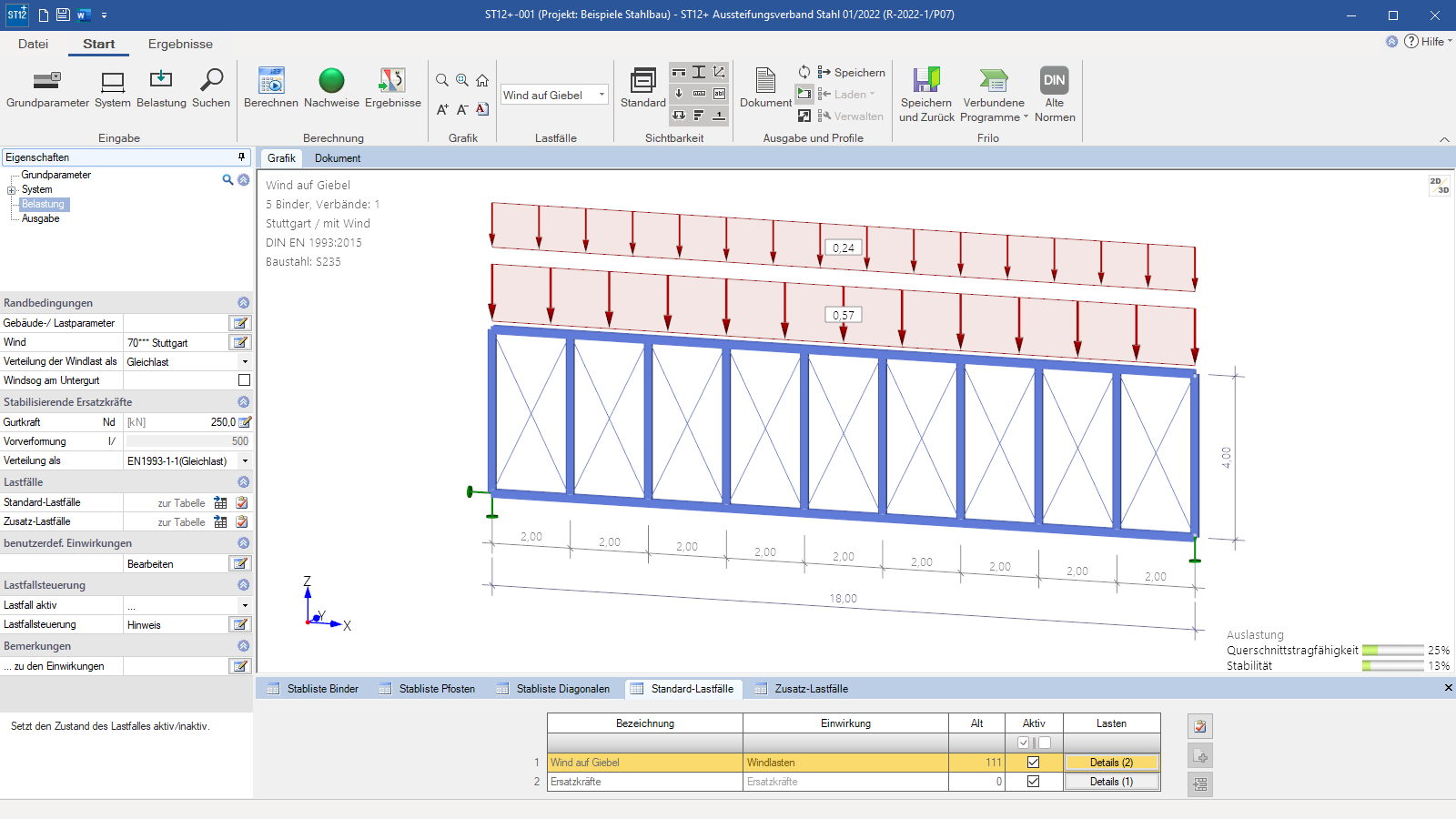Click the refresh arrows icon in Ausgabe
The width and height of the screenshot is (1456, 819).
(804, 72)
